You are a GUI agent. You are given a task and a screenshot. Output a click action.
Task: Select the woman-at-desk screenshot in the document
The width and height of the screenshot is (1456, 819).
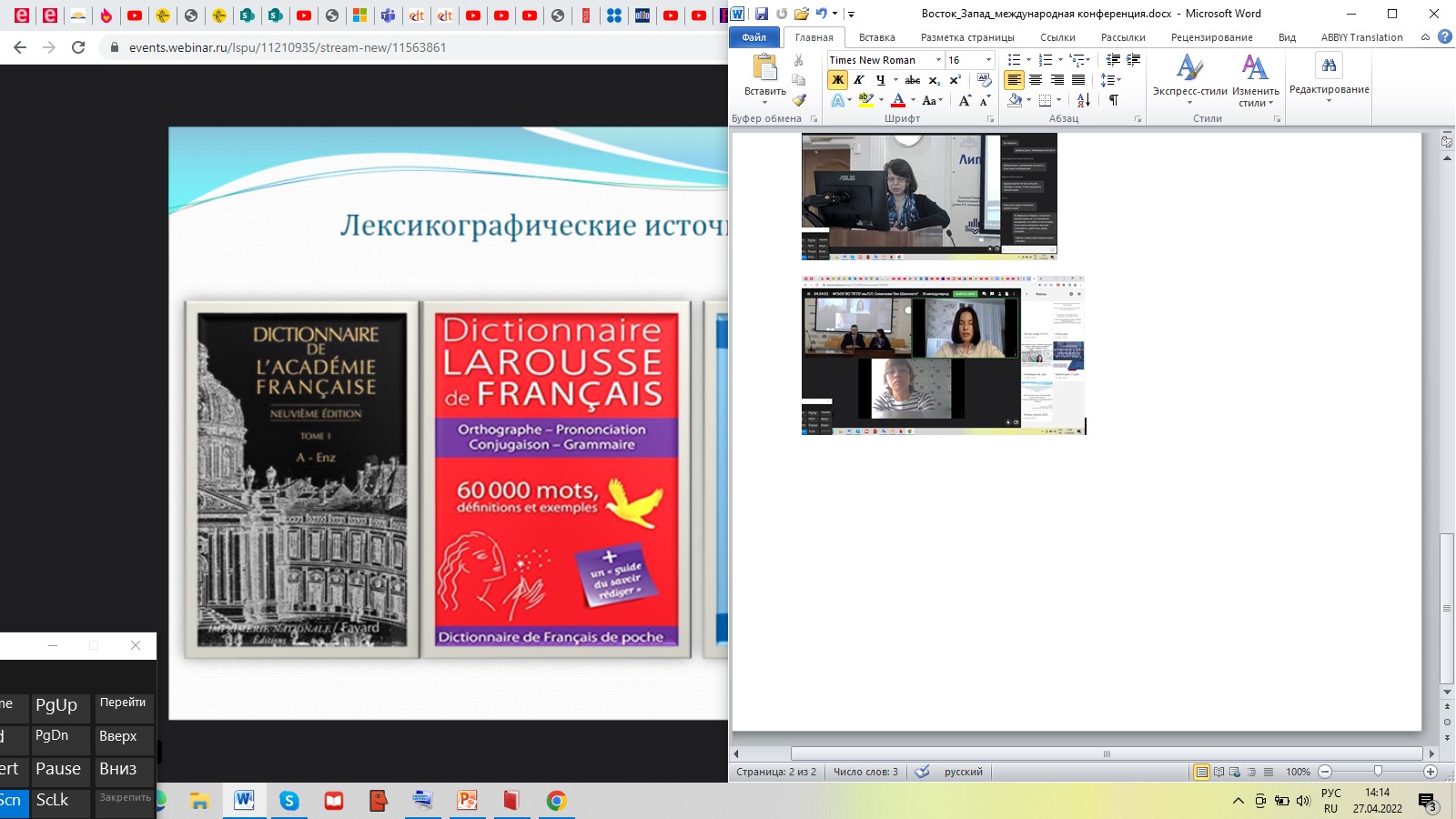click(929, 197)
